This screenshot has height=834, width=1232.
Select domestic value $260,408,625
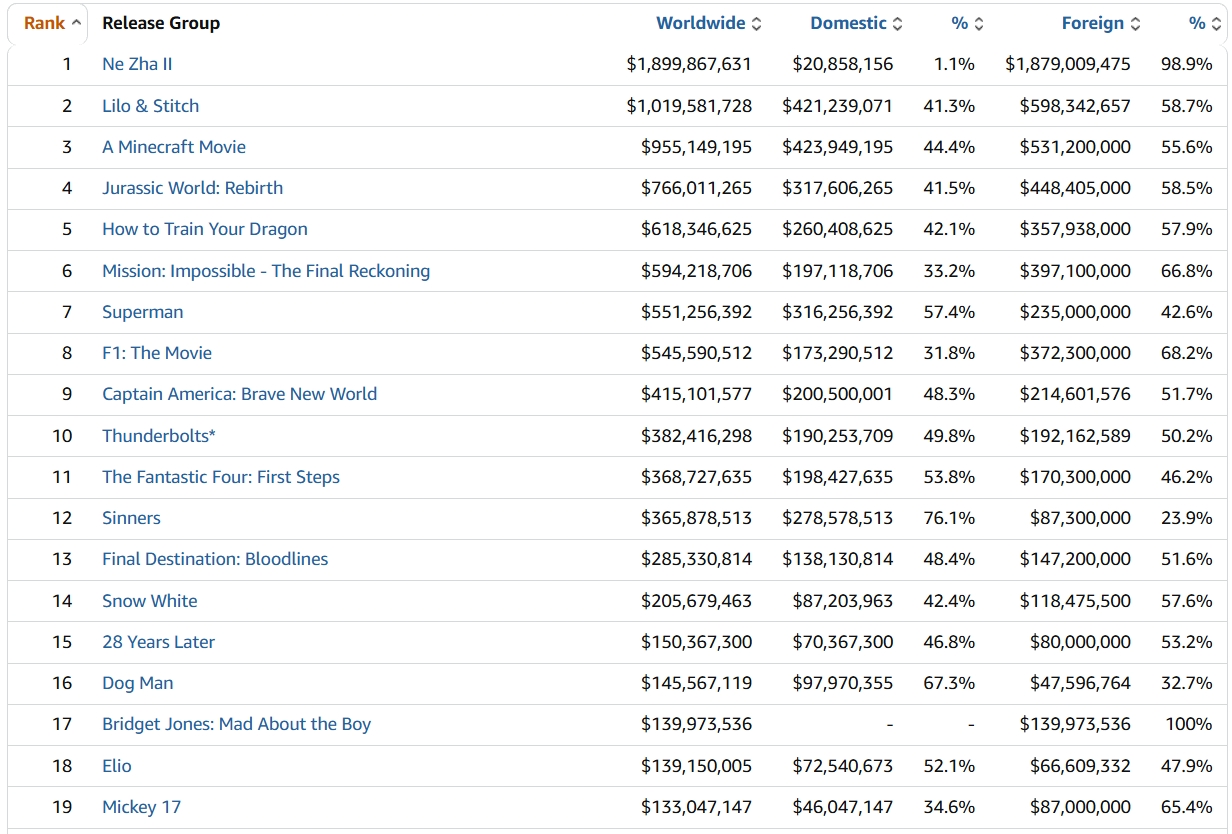(x=838, y=229)
